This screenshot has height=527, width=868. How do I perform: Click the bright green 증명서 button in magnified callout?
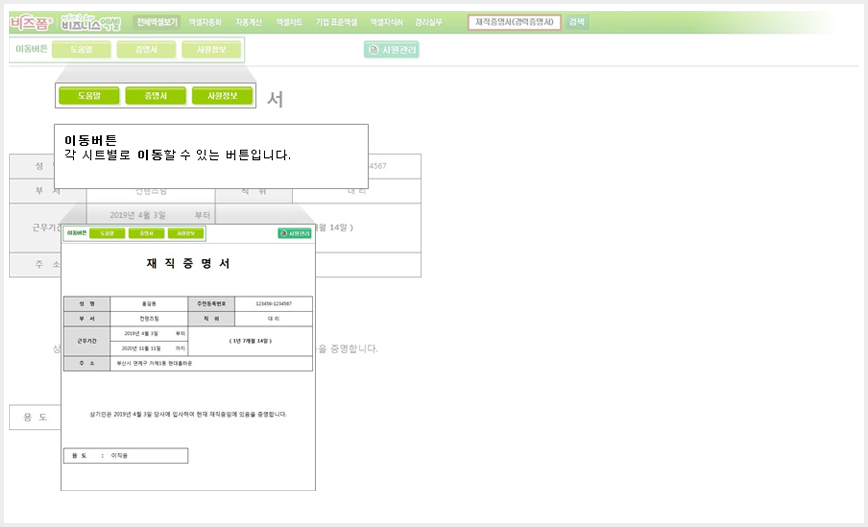click(156, 96)
